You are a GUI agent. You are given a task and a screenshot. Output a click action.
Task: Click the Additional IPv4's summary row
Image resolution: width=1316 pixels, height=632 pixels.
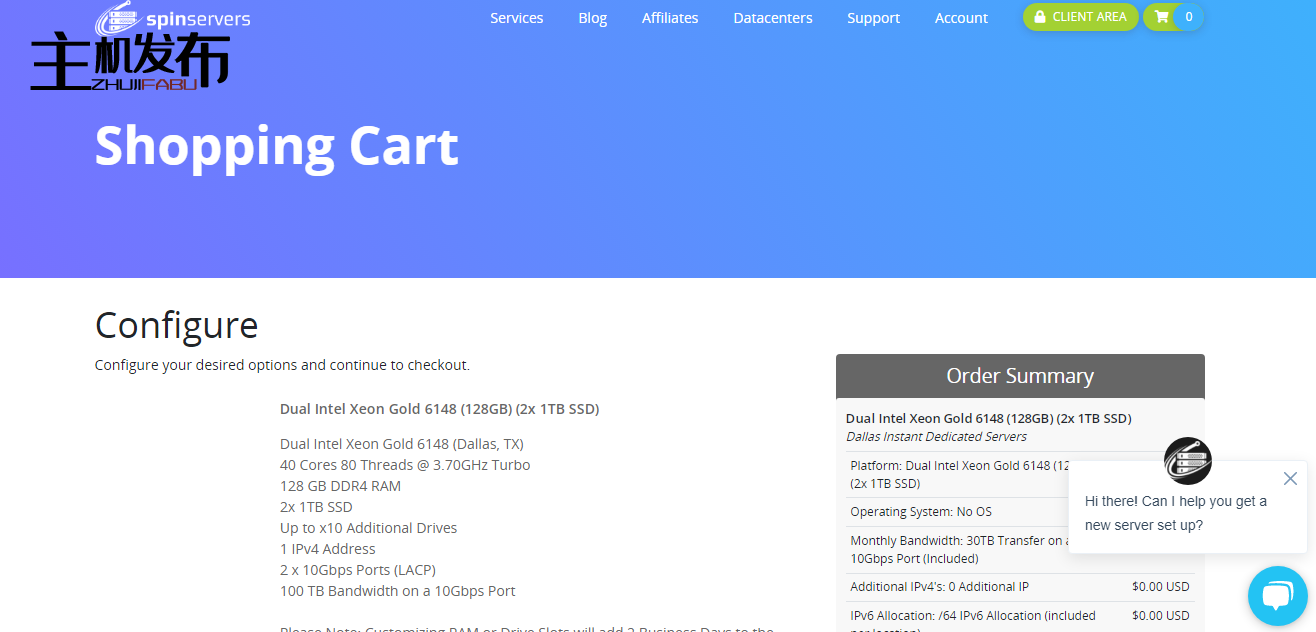coord(939,587)
